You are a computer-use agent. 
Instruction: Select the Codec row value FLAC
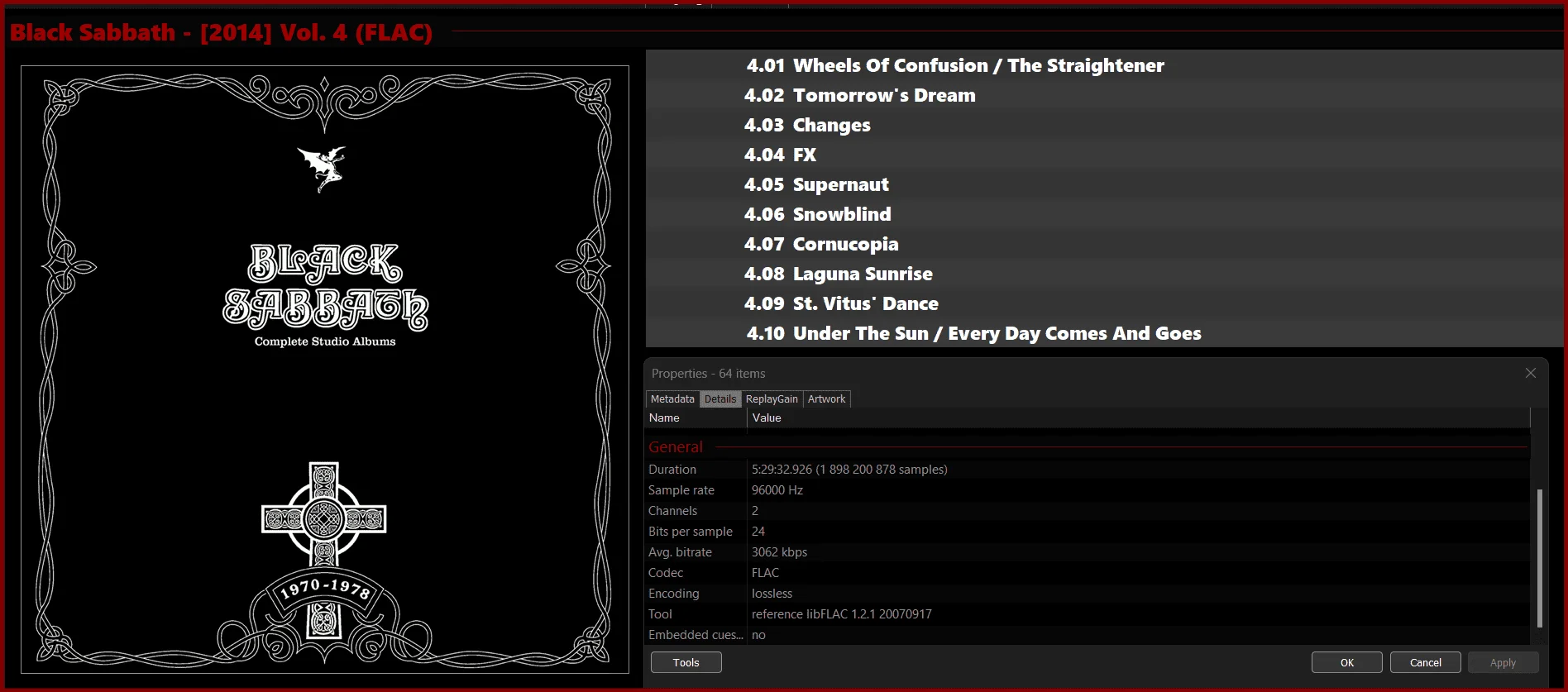pyautogui.click(x=765, y=572)
